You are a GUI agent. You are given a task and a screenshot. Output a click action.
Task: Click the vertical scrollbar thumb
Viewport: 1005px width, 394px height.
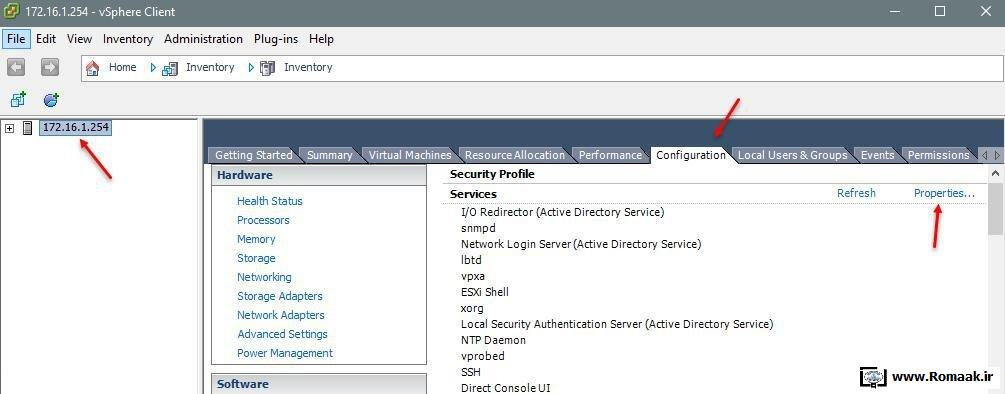point(995,208)
